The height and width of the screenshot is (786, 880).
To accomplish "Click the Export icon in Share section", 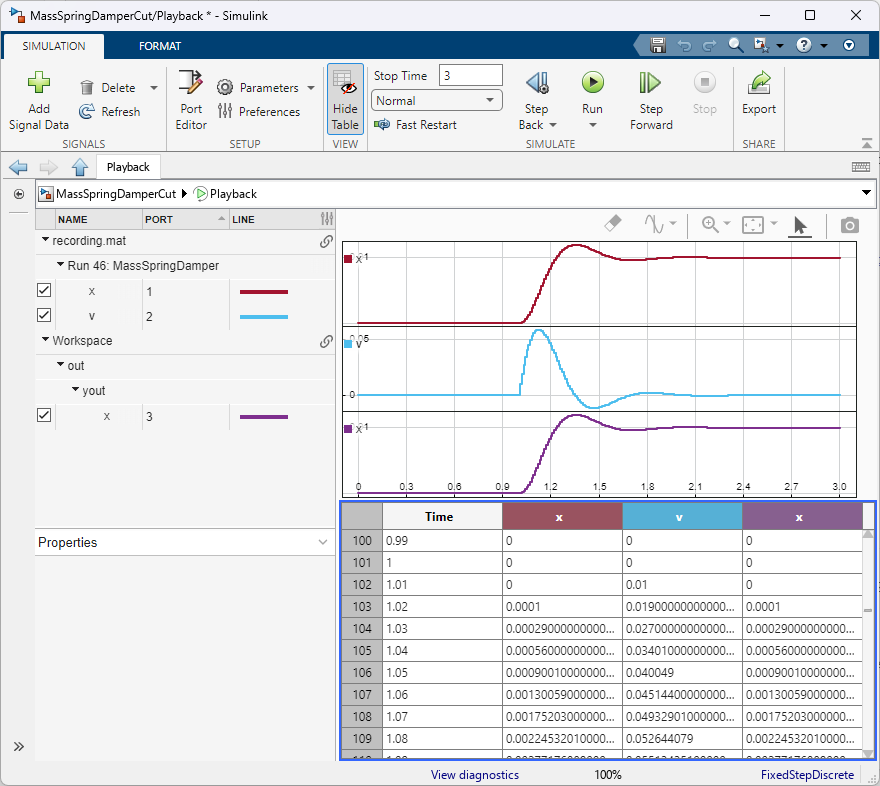I will pos(759,84).
